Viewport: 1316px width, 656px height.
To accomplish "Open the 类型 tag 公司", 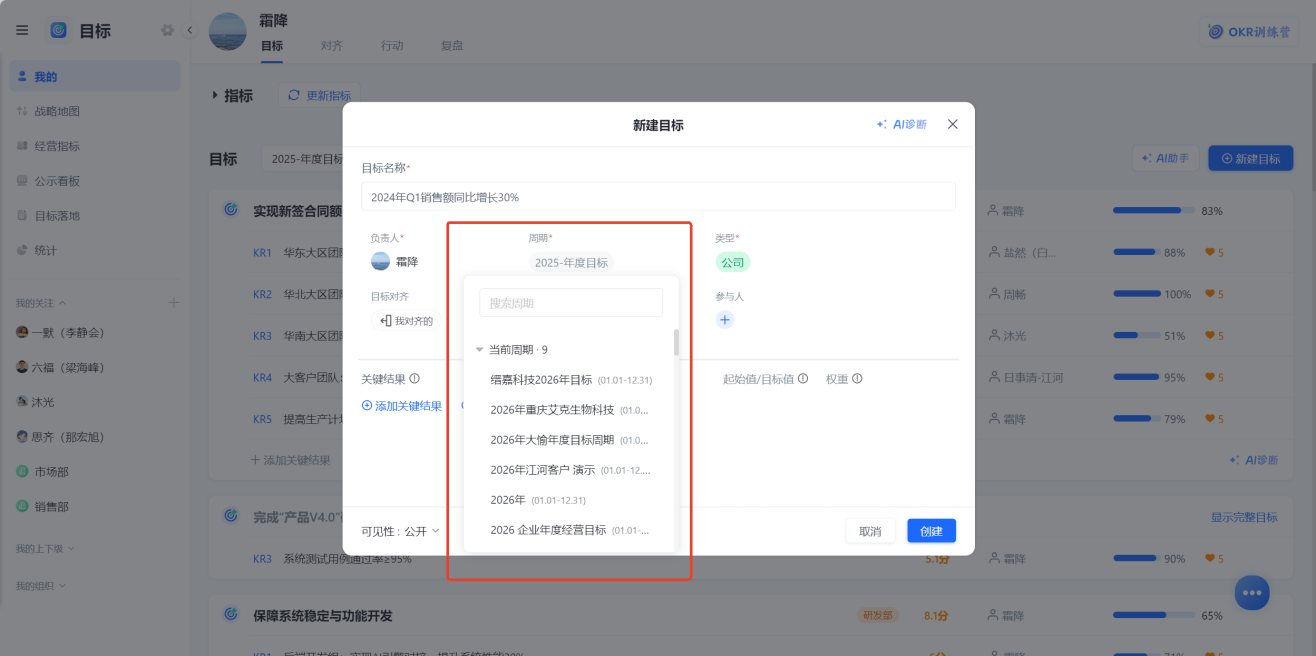I will tap(733, 262).
